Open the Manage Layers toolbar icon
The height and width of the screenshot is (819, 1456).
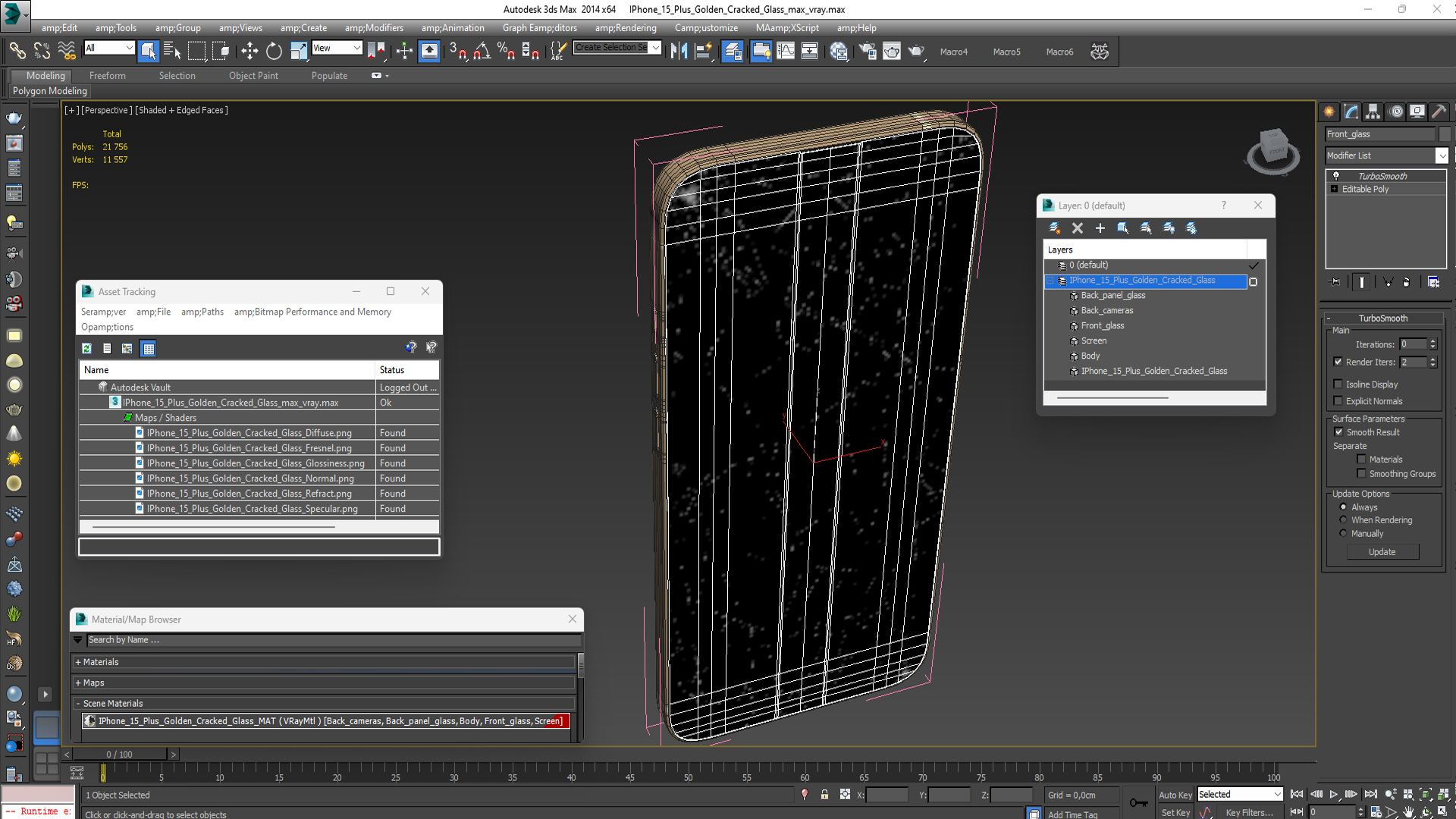733,51
